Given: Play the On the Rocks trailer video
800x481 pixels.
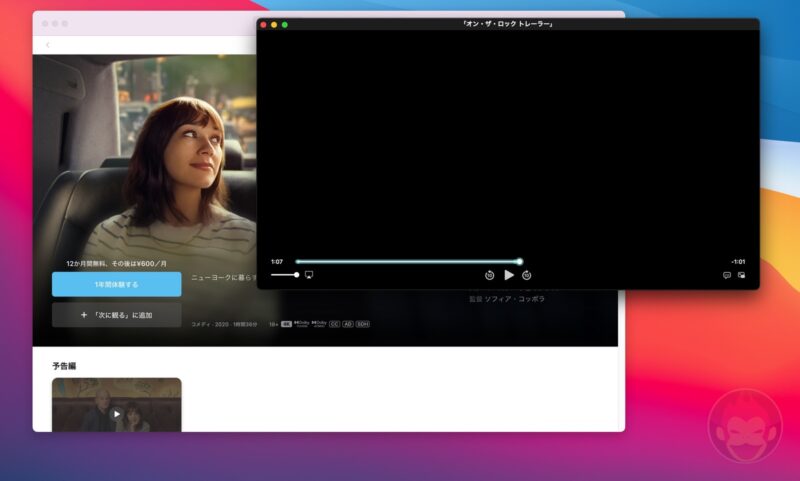Looking at the screenshot, I should (509, 275).
